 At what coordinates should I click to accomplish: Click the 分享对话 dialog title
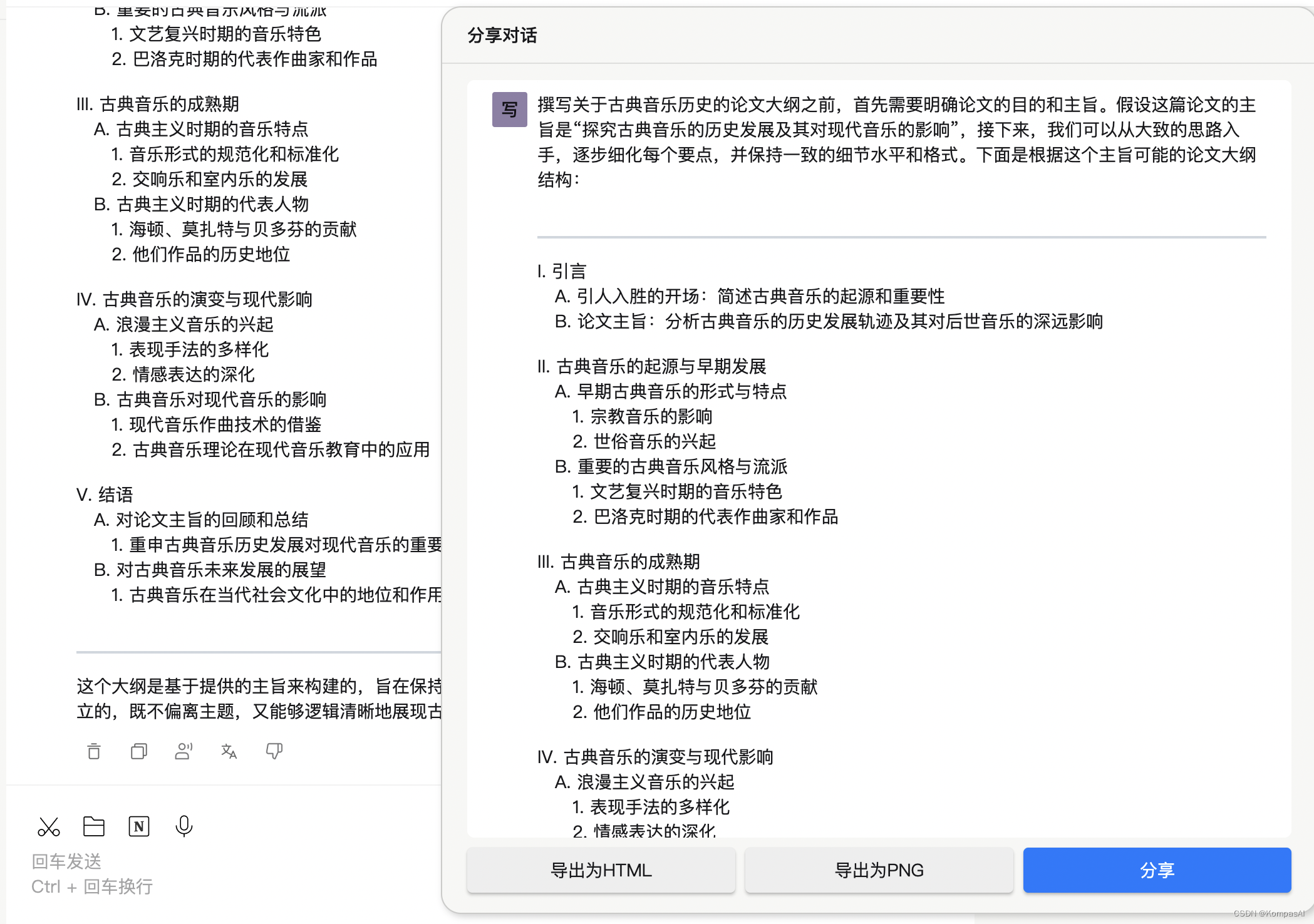tap(502, 36)
